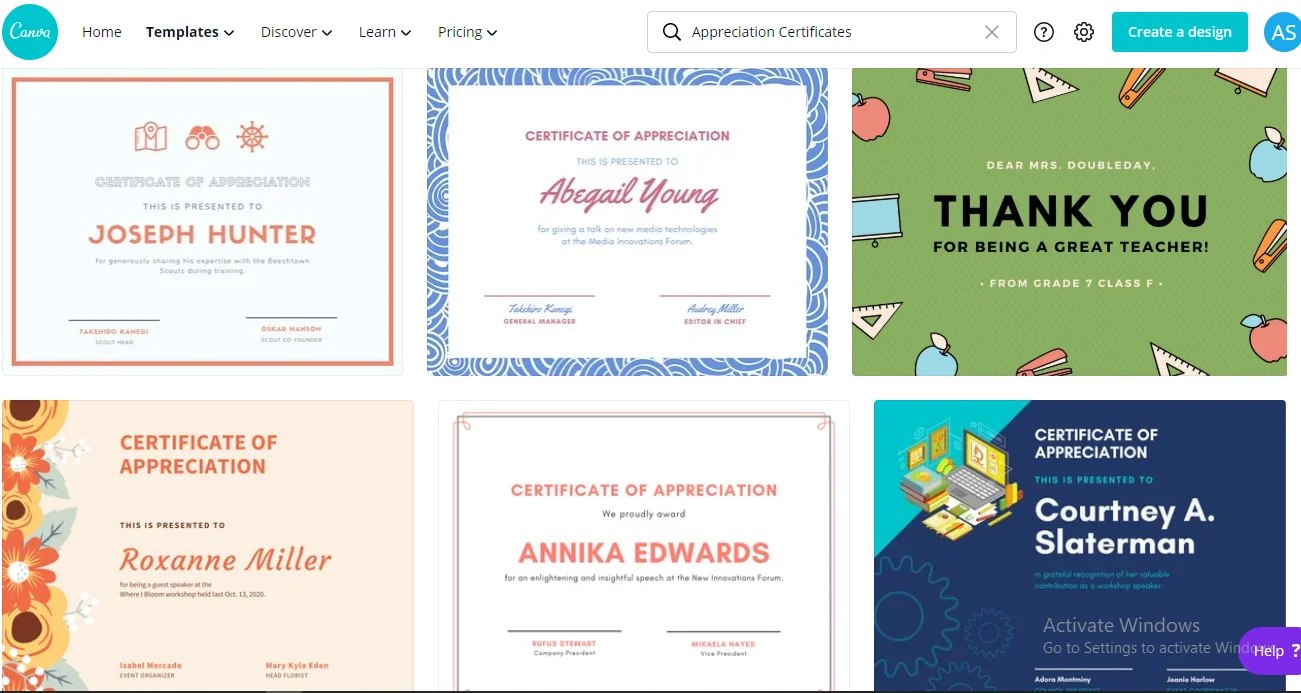This screenshot has height=693, width=1301.
Task: Select the Roxanne Miller floral certificate
Action: coord(208,545)
